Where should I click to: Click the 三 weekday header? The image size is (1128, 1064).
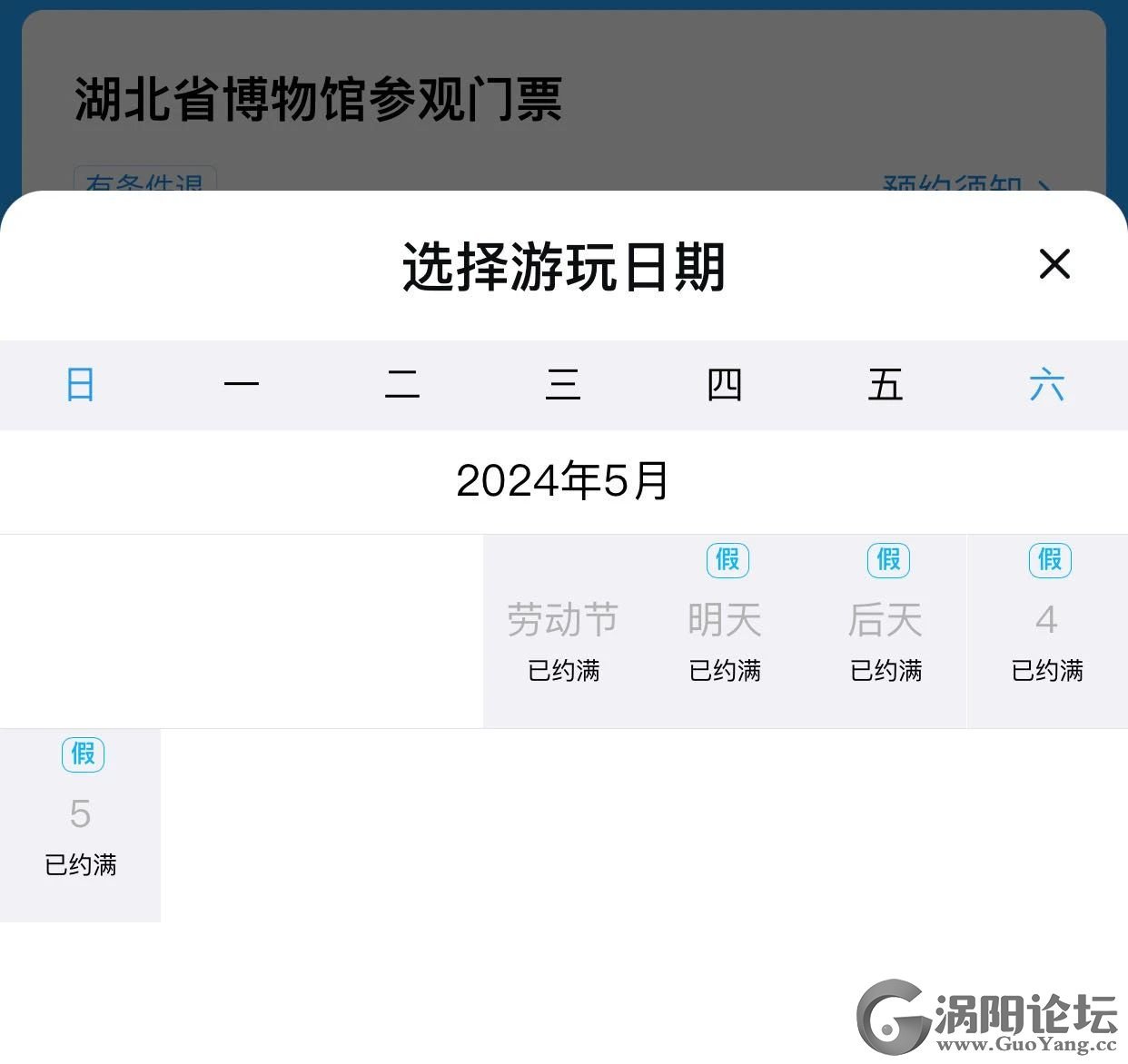[x=563, y=385]
